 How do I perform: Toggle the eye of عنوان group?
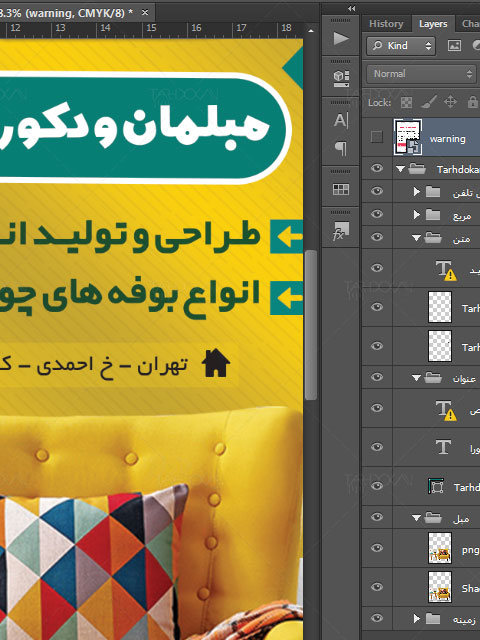click(x=377, y=377)
